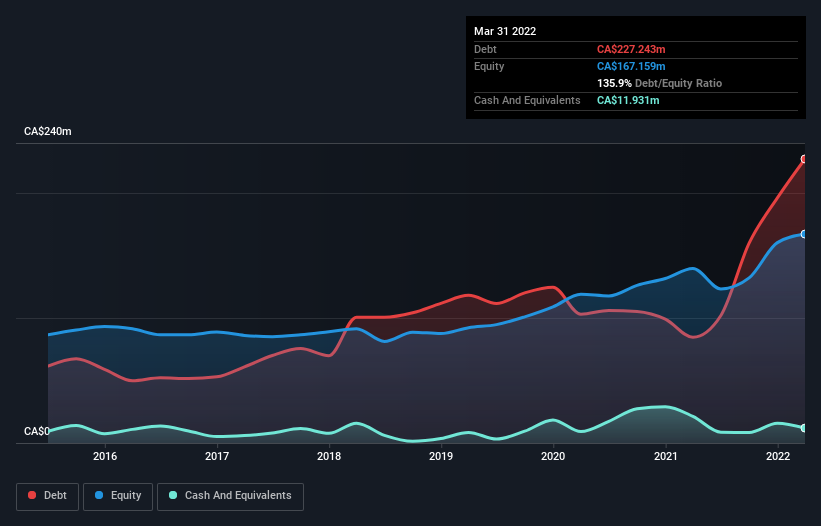The height and width of the screenshot is (526, 821).
Task: Click the 2021 x-axis label
Action: tap(665, 456)
